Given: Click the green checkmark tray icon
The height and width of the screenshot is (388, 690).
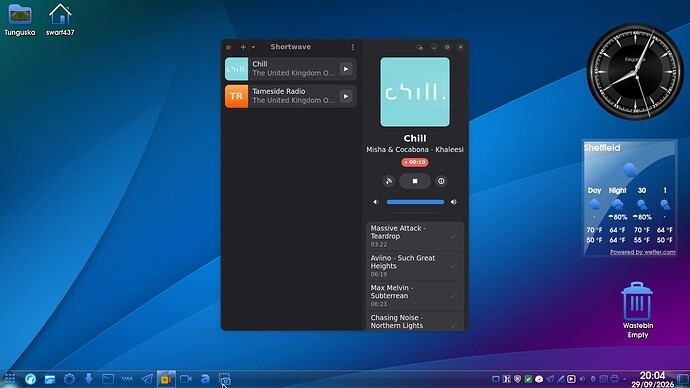Looking at the screenshot, I should click(x=528, y=379).
